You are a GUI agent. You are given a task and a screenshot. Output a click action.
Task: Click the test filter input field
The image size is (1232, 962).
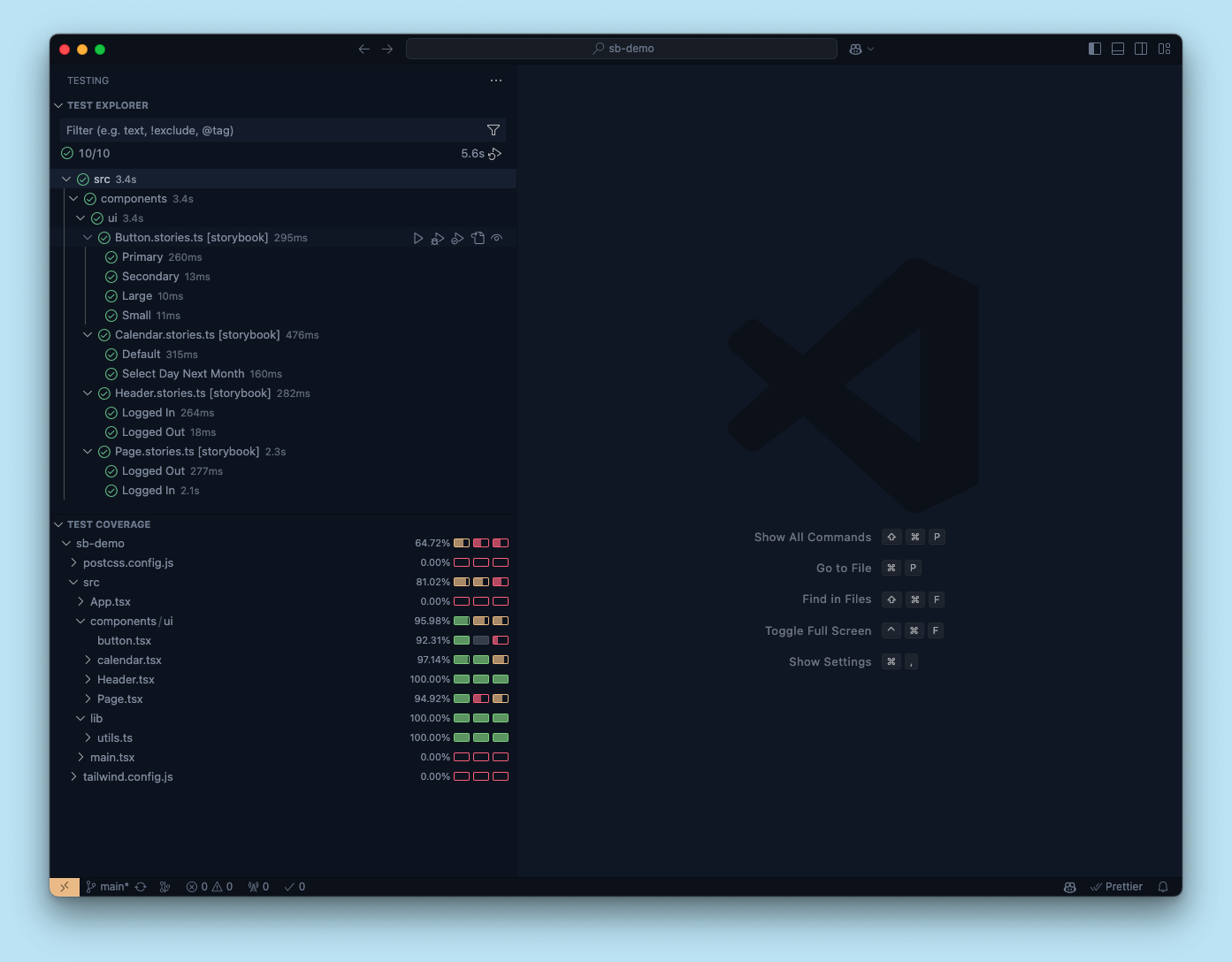point(265,129)
